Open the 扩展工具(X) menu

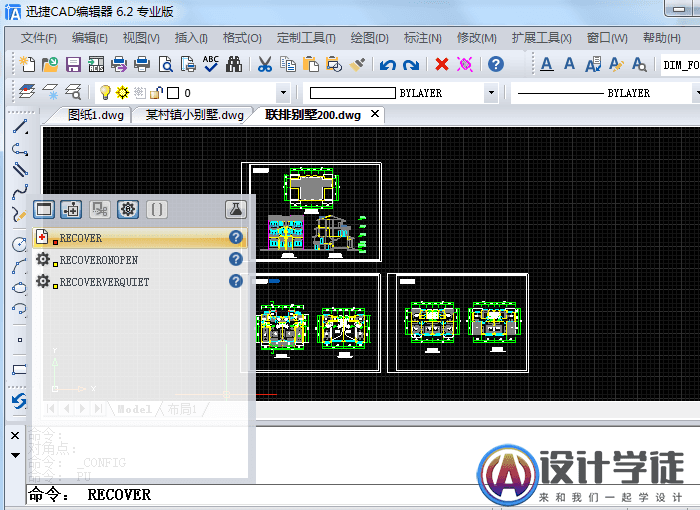pos(542,38)
